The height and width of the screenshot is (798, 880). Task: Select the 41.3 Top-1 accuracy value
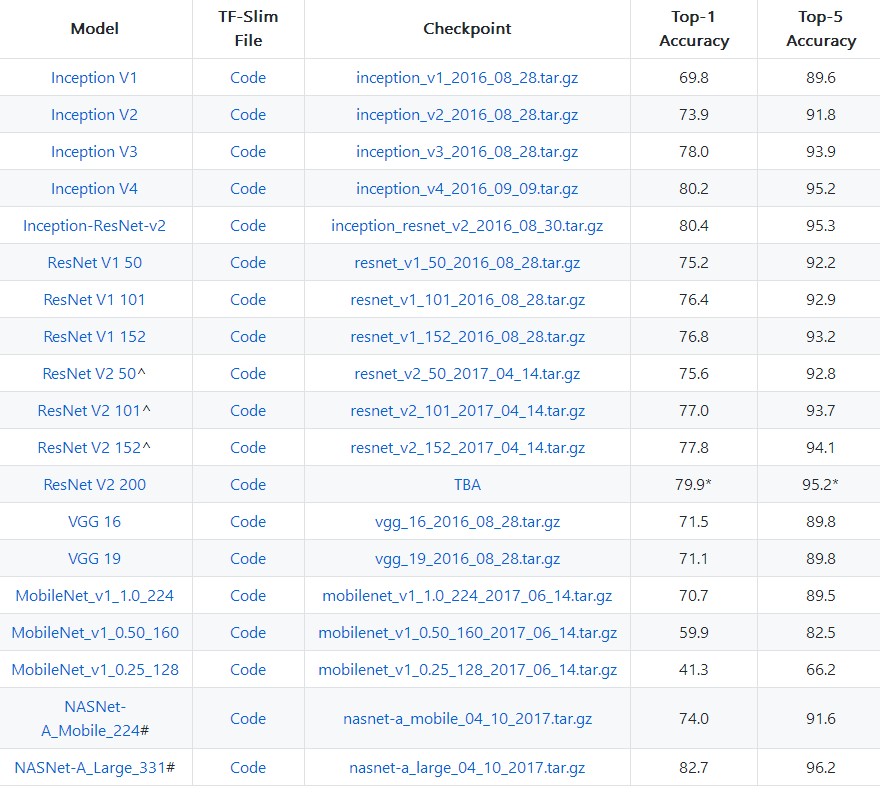click(694, 670)
